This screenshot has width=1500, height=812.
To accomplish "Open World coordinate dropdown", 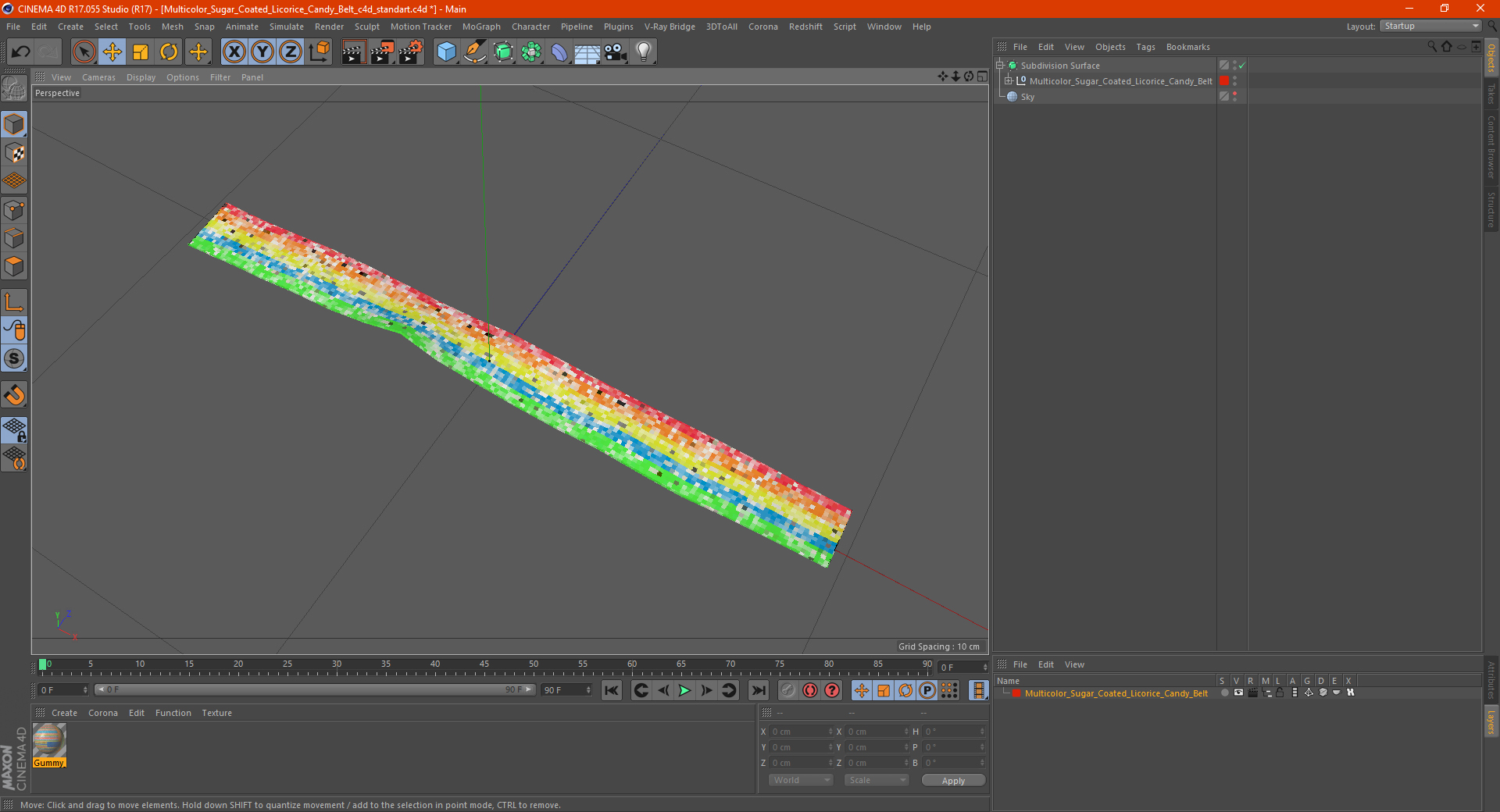I will pyautogui.click(x=801, y=780).
